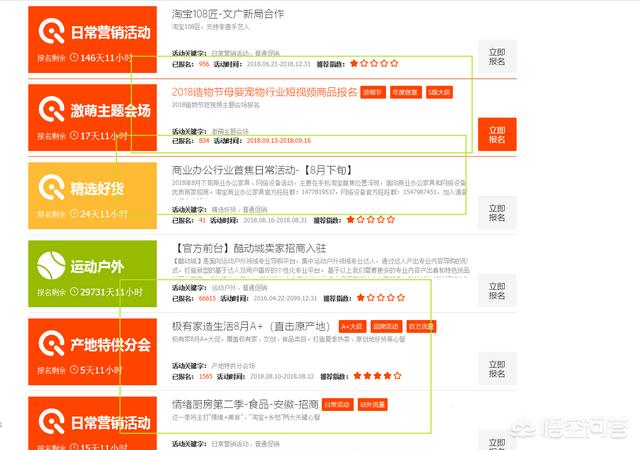
Task: Click the clock icon beside 146天11小时
Action: [73, 58]
